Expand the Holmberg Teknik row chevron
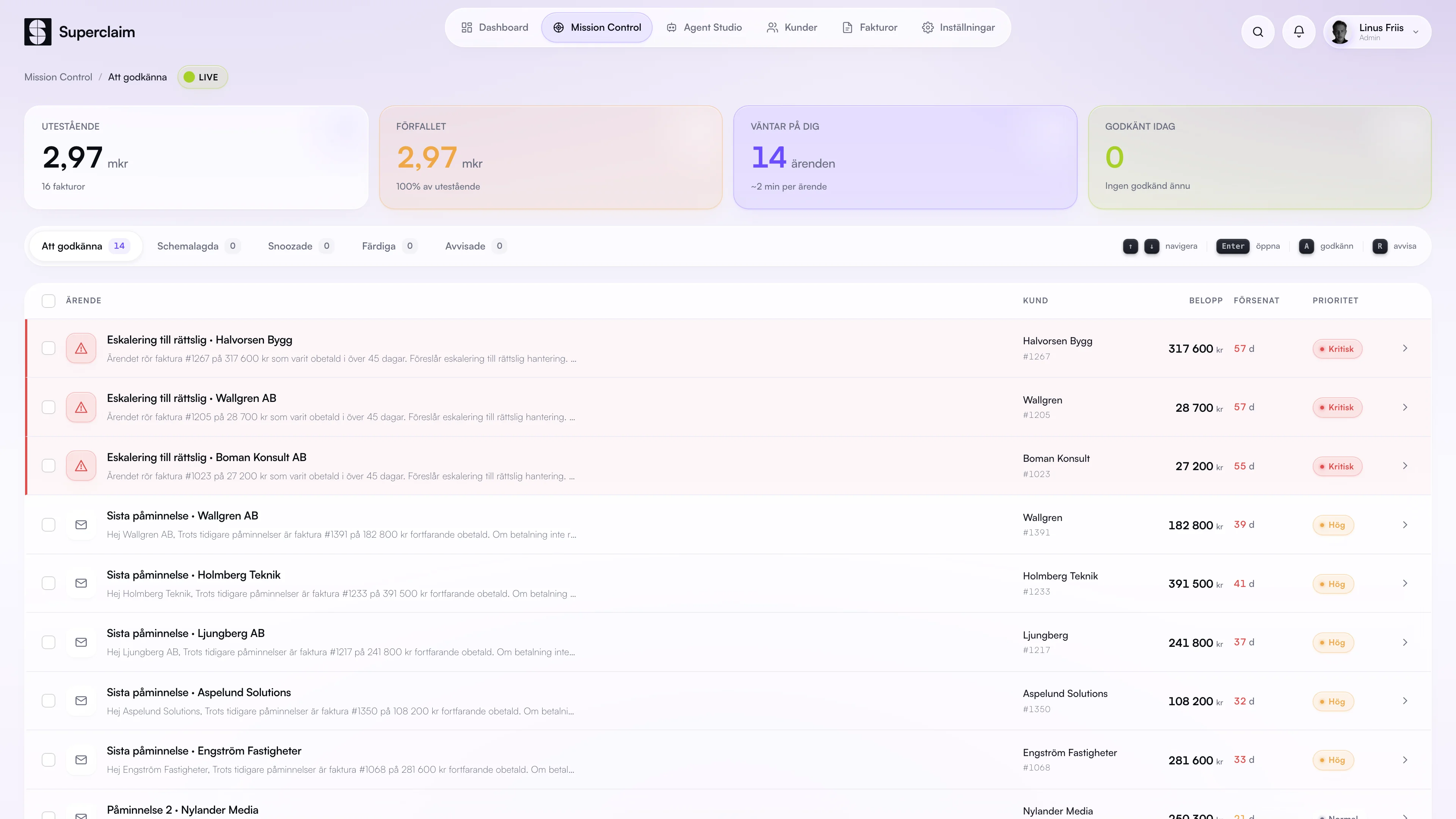This screenshot has width=1456, height=819. pyautogui.click(x=1405, y=583)
